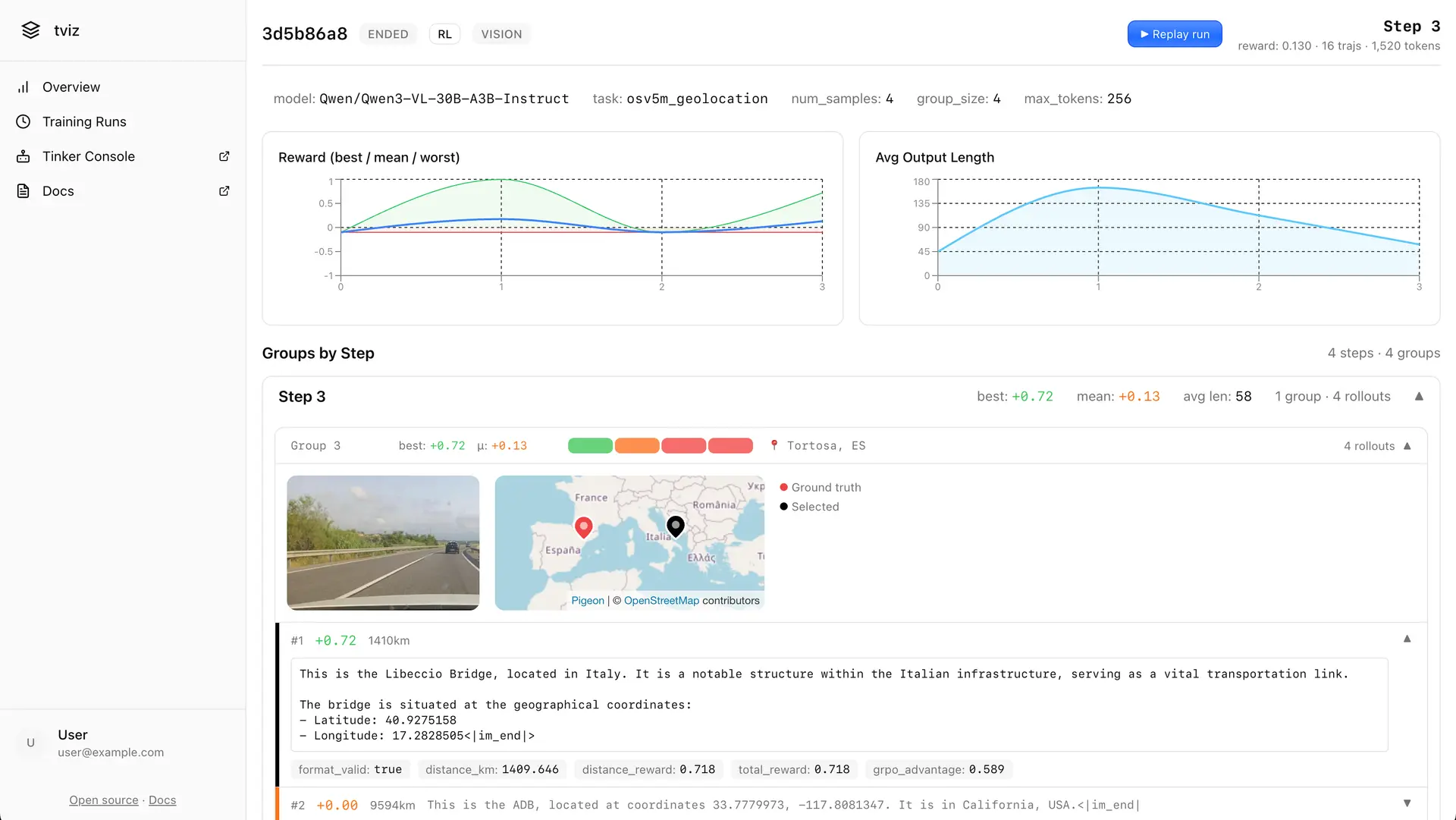This screenshot has width=1456, height=820.
Task: Open the Pigeon map attribution link
Action: pyautogui.click(x=588, y=601)
